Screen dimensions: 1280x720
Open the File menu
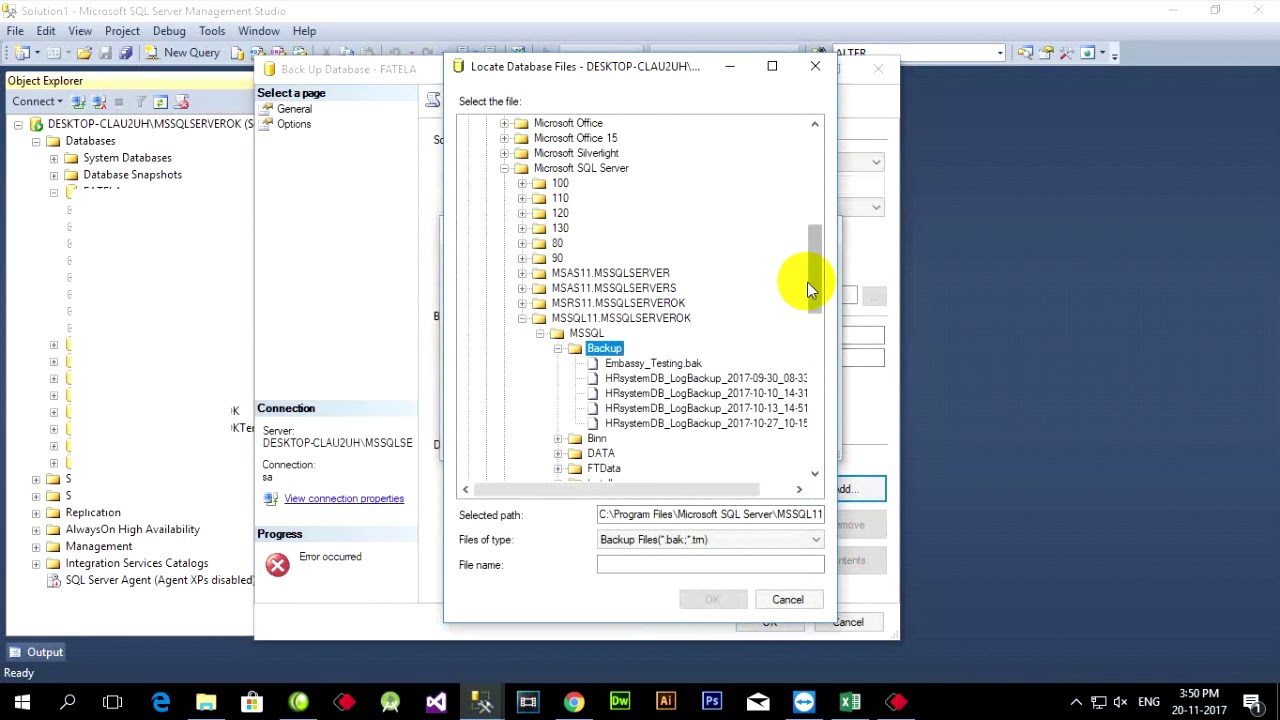coord(15,31)
